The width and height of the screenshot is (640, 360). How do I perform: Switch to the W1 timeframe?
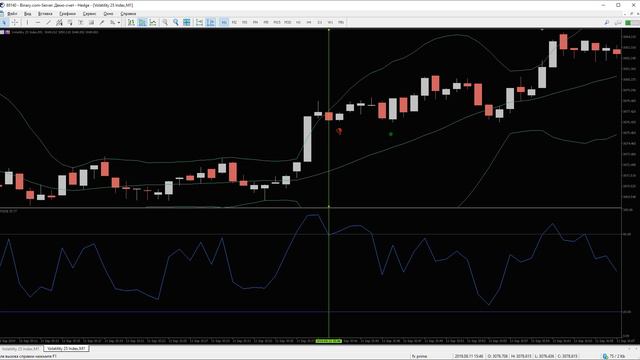tap(330, 22)
